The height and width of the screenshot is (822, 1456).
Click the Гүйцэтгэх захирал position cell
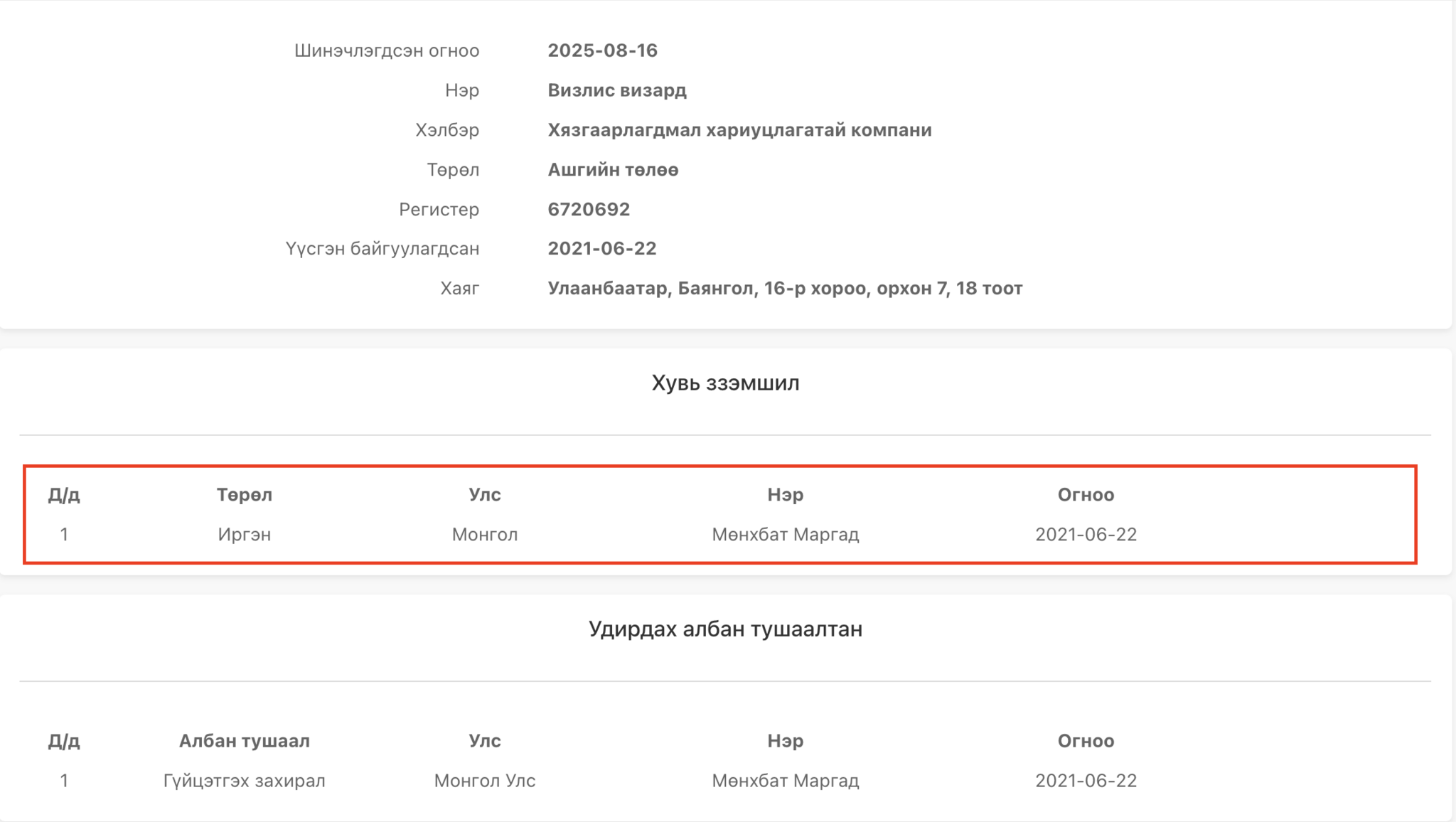244,781
